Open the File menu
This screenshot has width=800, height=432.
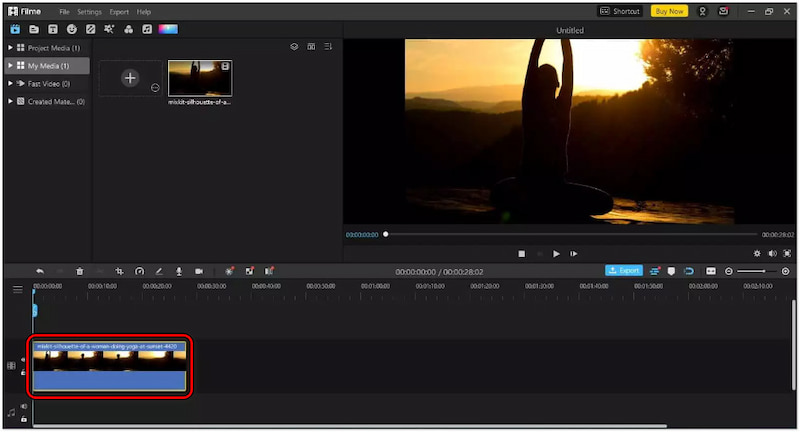(x=64, y=11)
